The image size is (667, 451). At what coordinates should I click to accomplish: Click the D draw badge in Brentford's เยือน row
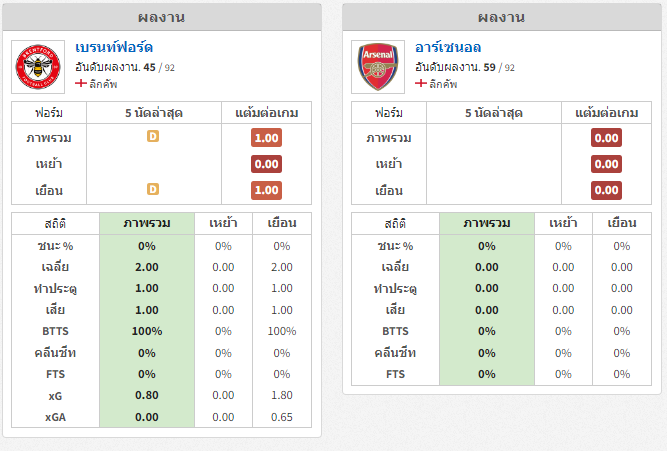click(153, 189)
